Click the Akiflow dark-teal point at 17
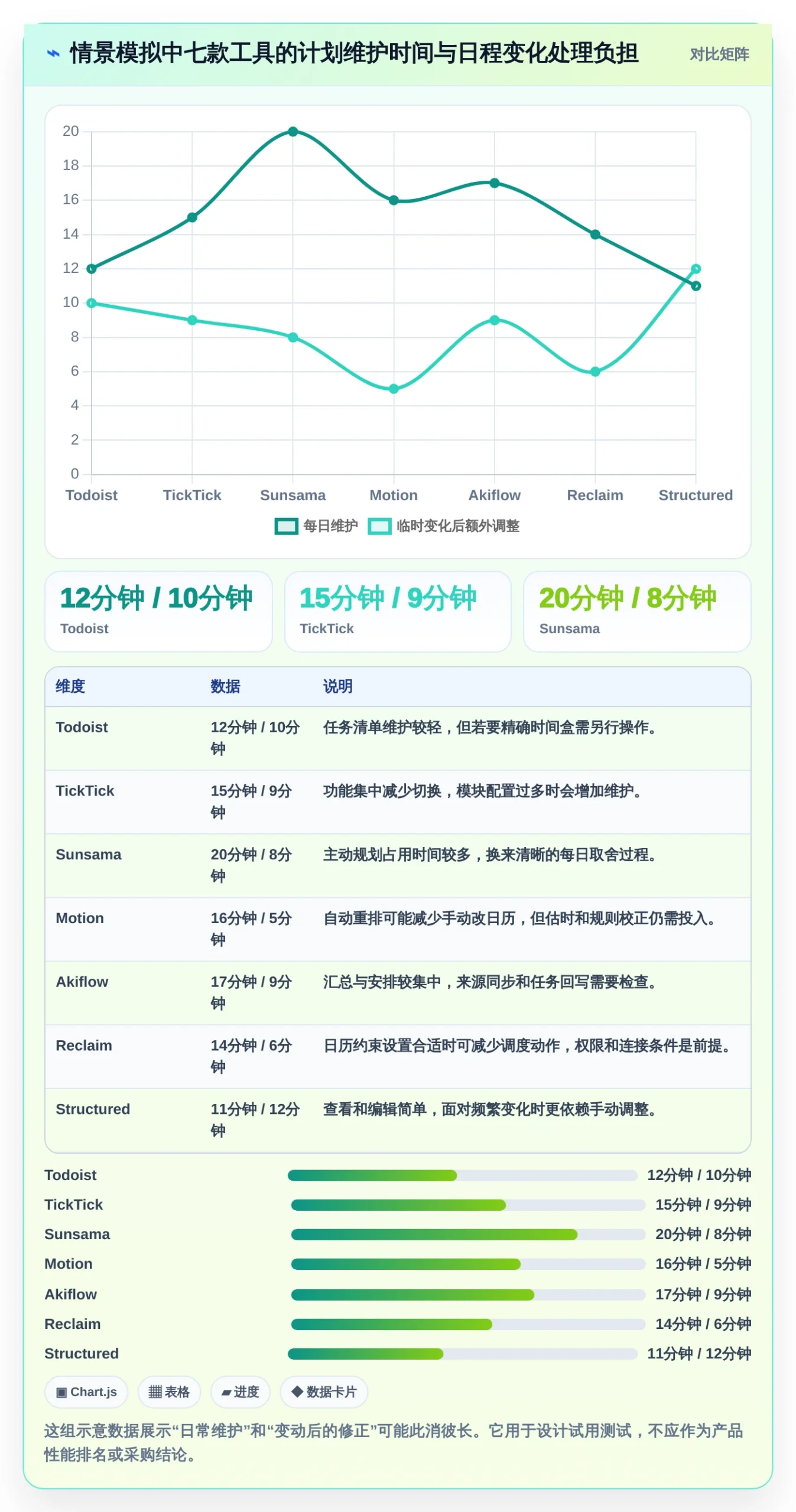Image resolution: width=796 pixels, height=1512 pixels. [495, 183]
